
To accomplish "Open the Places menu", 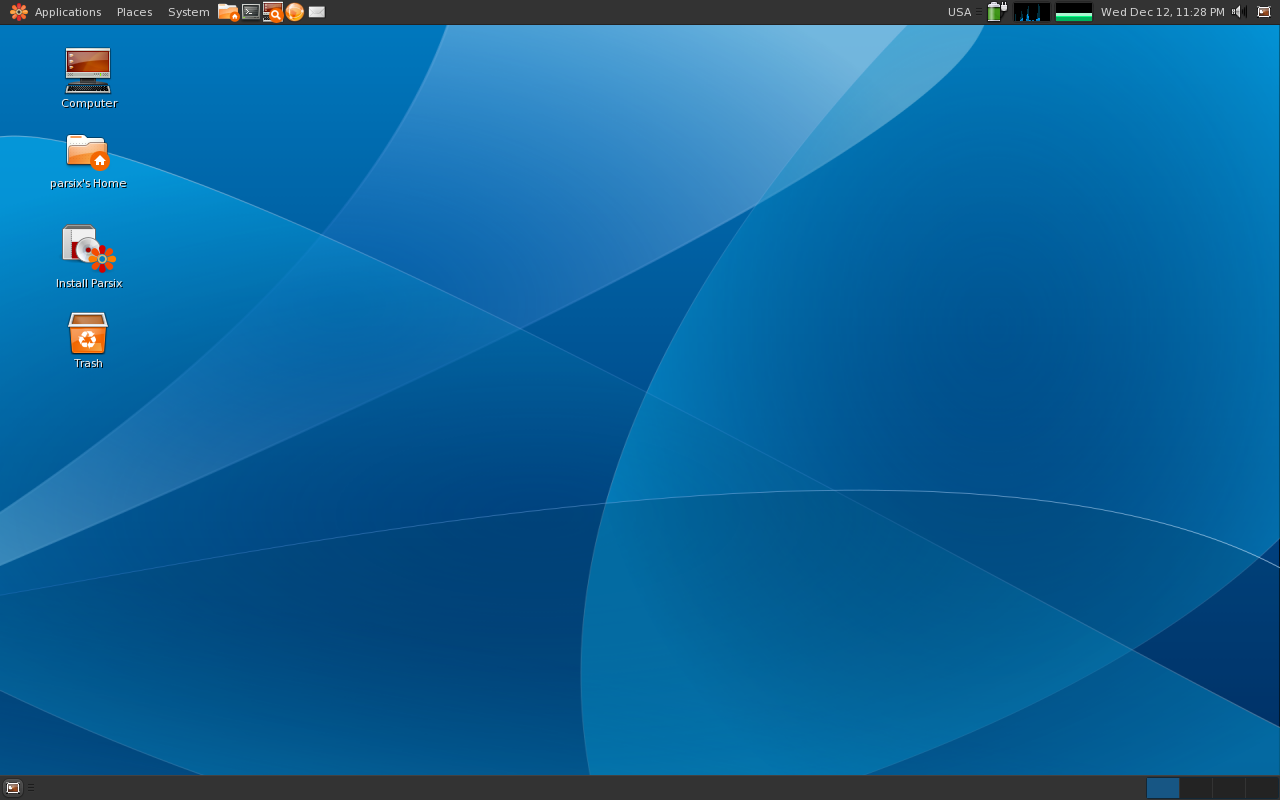I will click(134, 12).
